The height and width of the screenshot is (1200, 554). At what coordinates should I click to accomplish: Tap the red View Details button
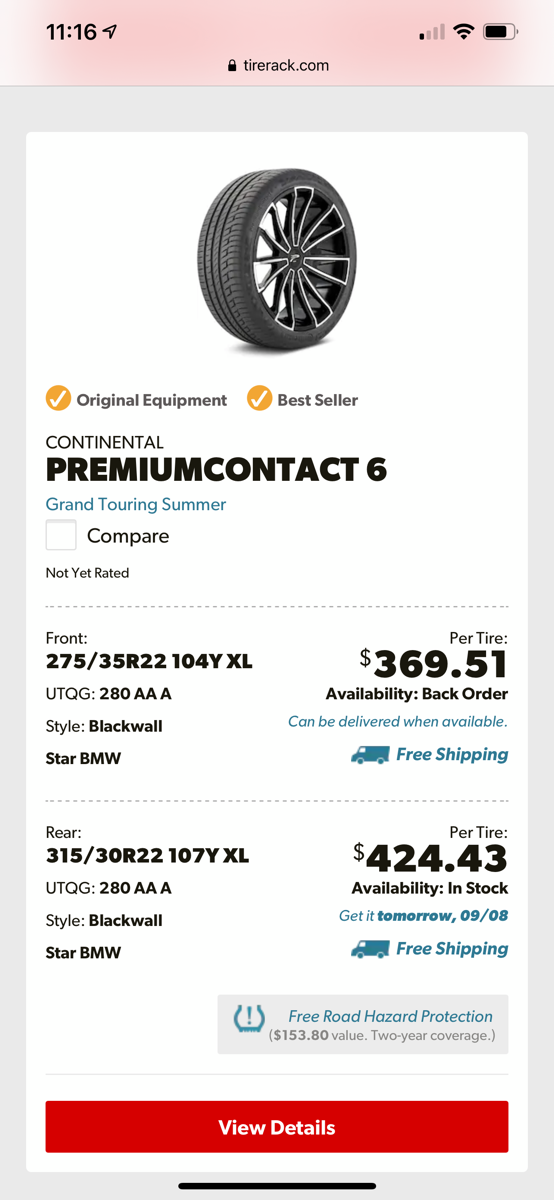coord(277,1127)
